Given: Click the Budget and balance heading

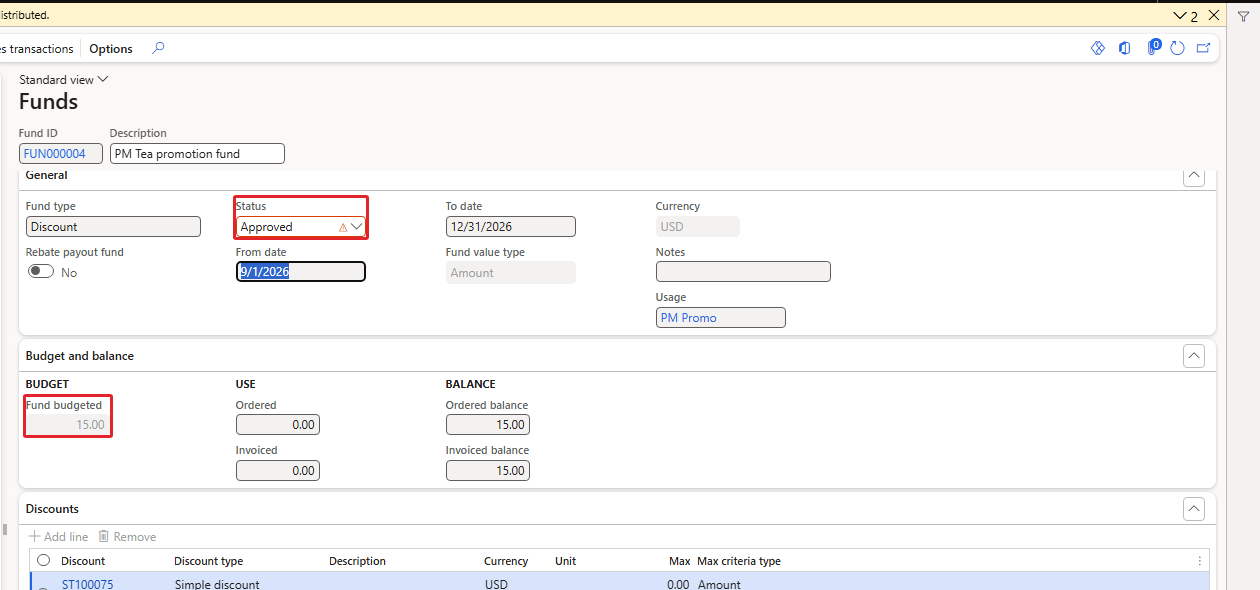Looking at the screenshot, I should (80, 356).
